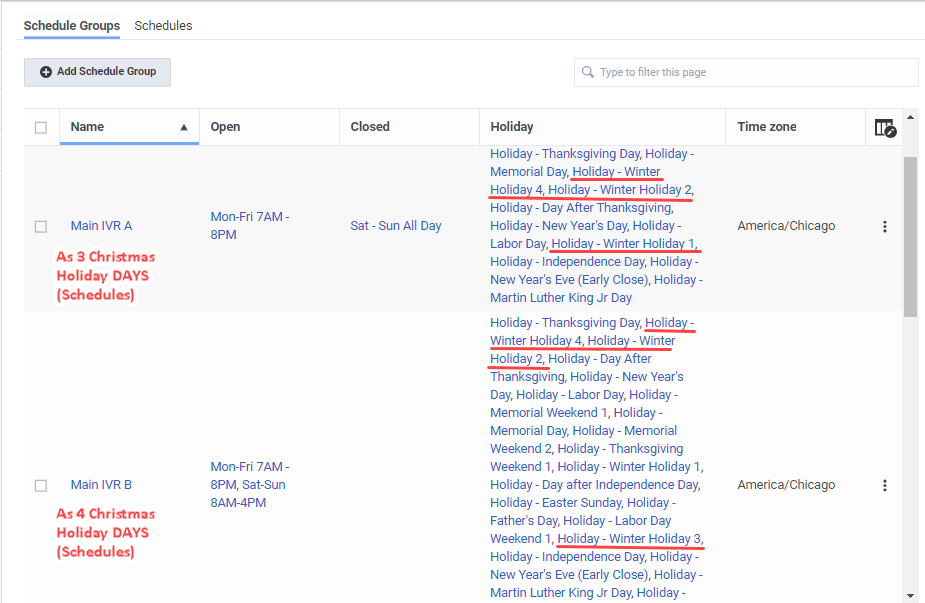Screen dimensions: 925x603
Task: Open the Sat - Sun All Day closed schedule
Action: pos(396,226)
